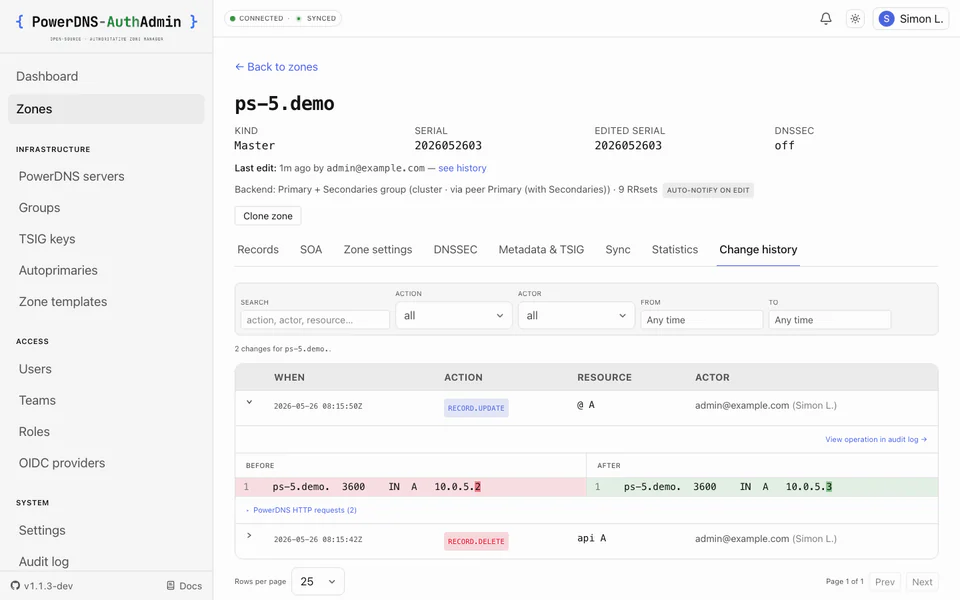Viewport: 960px width, 600px height.
Task: Switch to the SOA tab
Action: 311,250
